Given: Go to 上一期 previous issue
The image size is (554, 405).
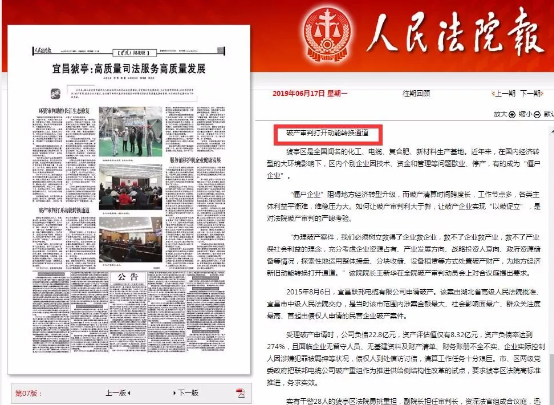Looking at the screenshot, I should (504, 94).
